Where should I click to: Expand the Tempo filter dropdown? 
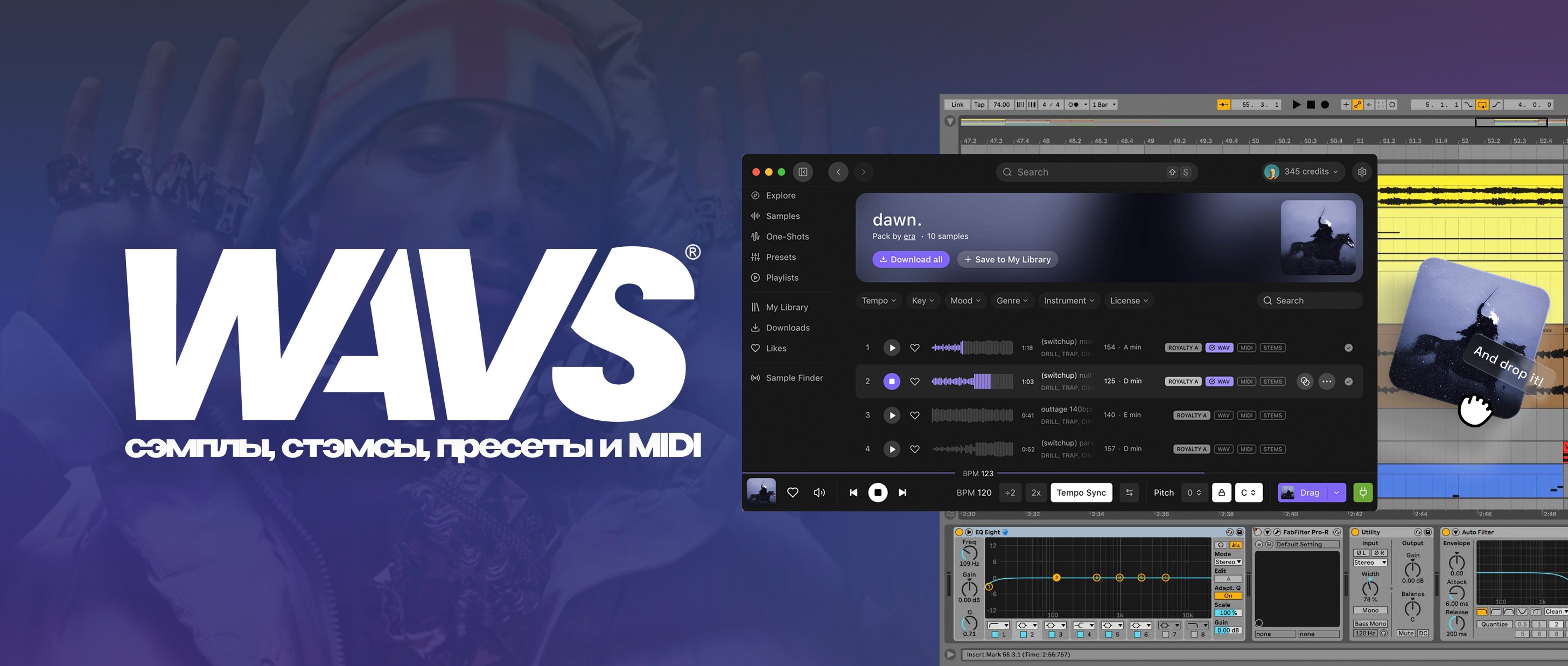(878, 301)
